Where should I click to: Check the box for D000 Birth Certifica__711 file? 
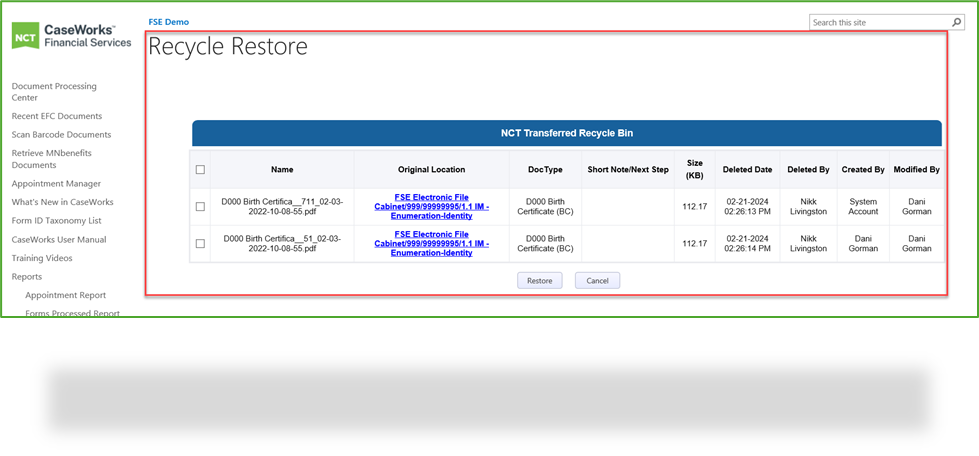pyautogui.click(x=200, y=207)
